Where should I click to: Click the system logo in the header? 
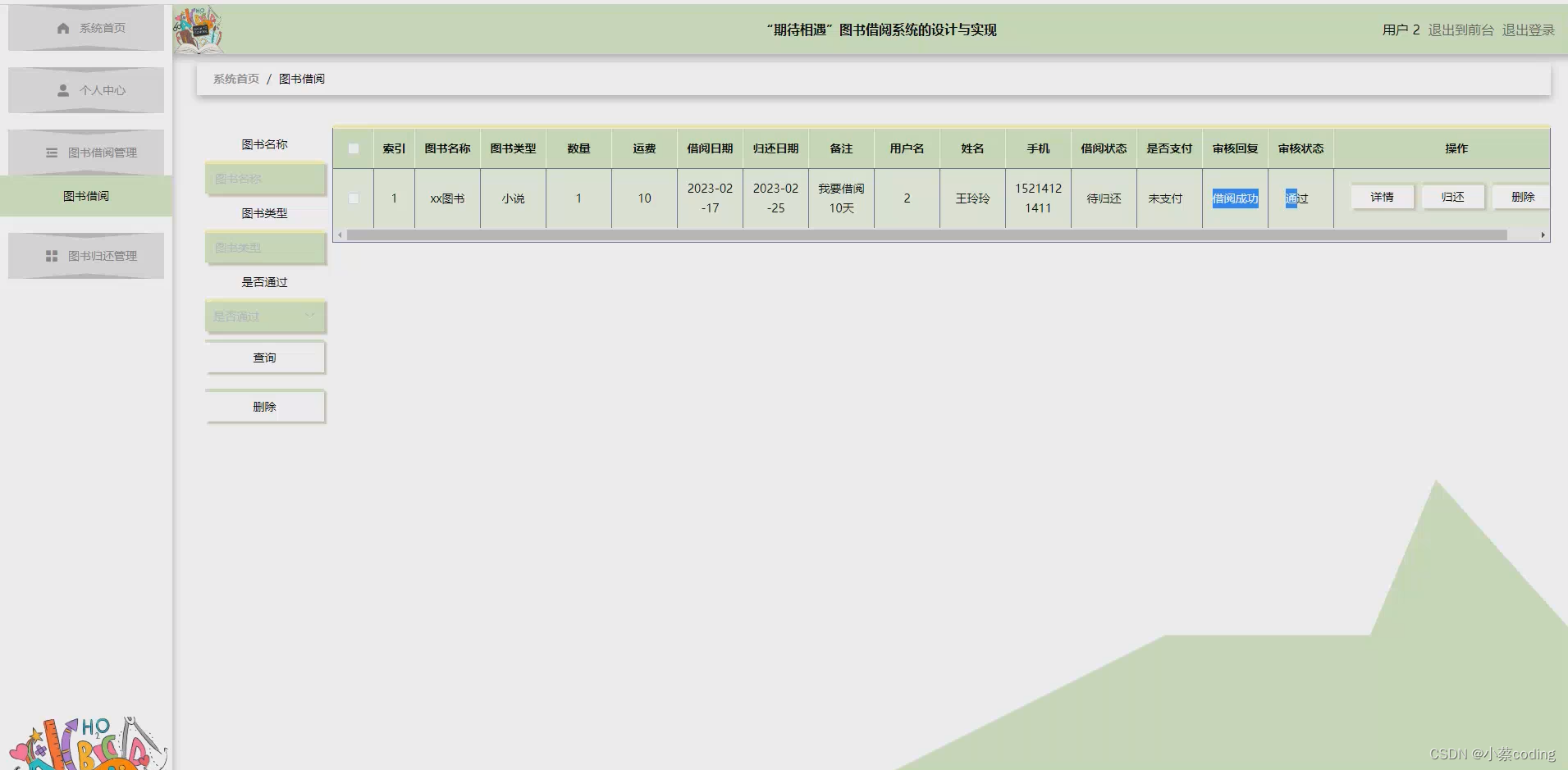coord(198,30)
